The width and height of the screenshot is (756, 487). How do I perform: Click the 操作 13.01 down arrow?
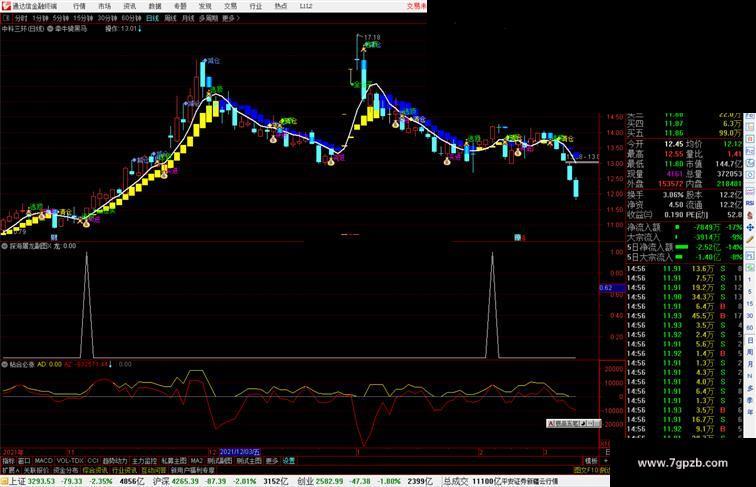point(140,29)
